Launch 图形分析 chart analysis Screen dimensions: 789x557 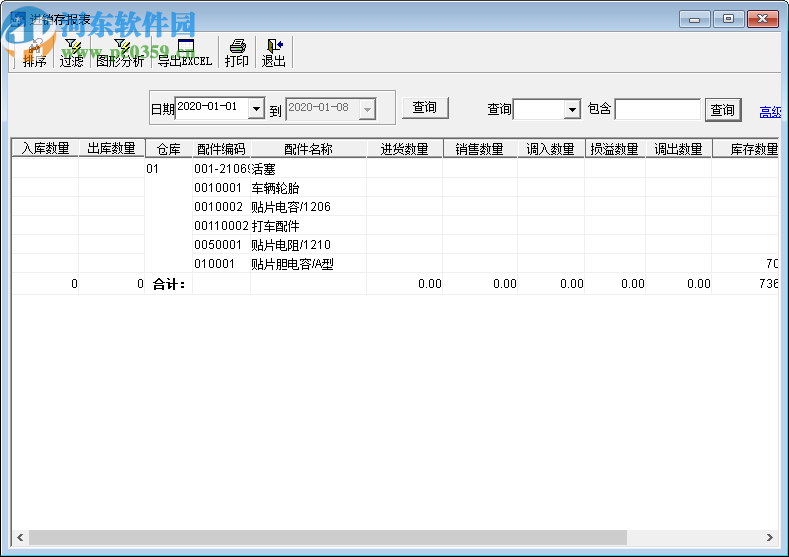tap(120, 53)
